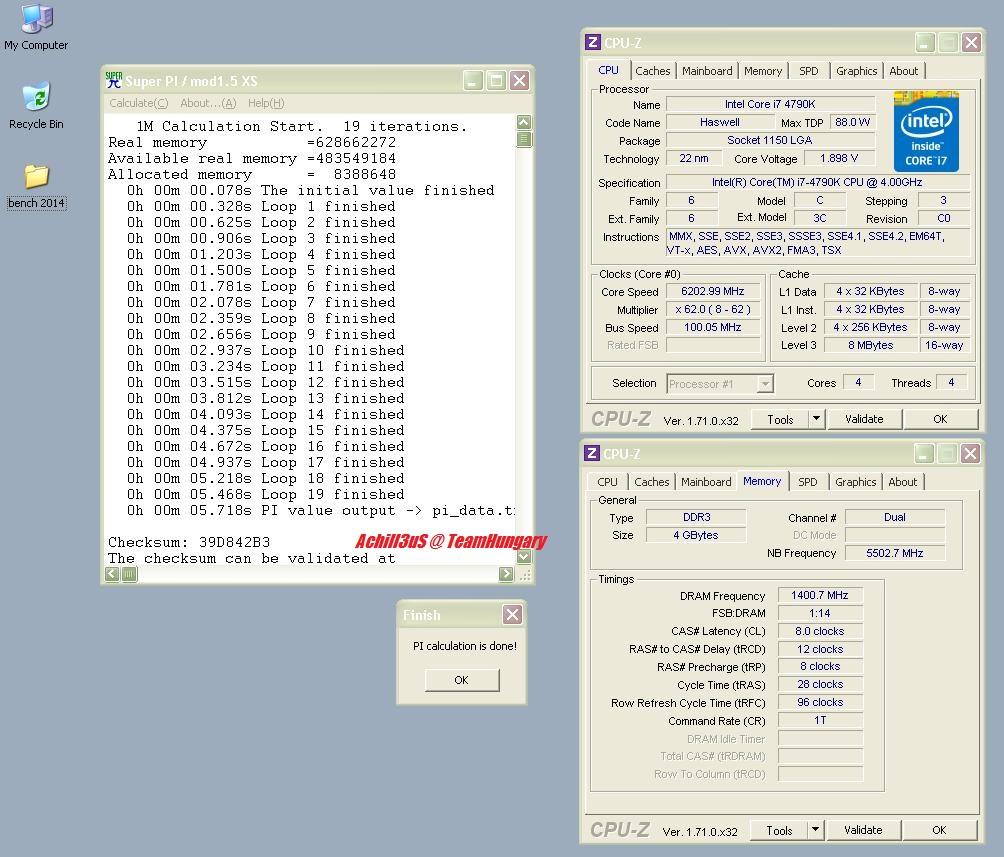The width and height of the screenshot is (1004, 857).
Task: Switch to Graphics tab in upper CPU-Z
Action: pos(856,71)
